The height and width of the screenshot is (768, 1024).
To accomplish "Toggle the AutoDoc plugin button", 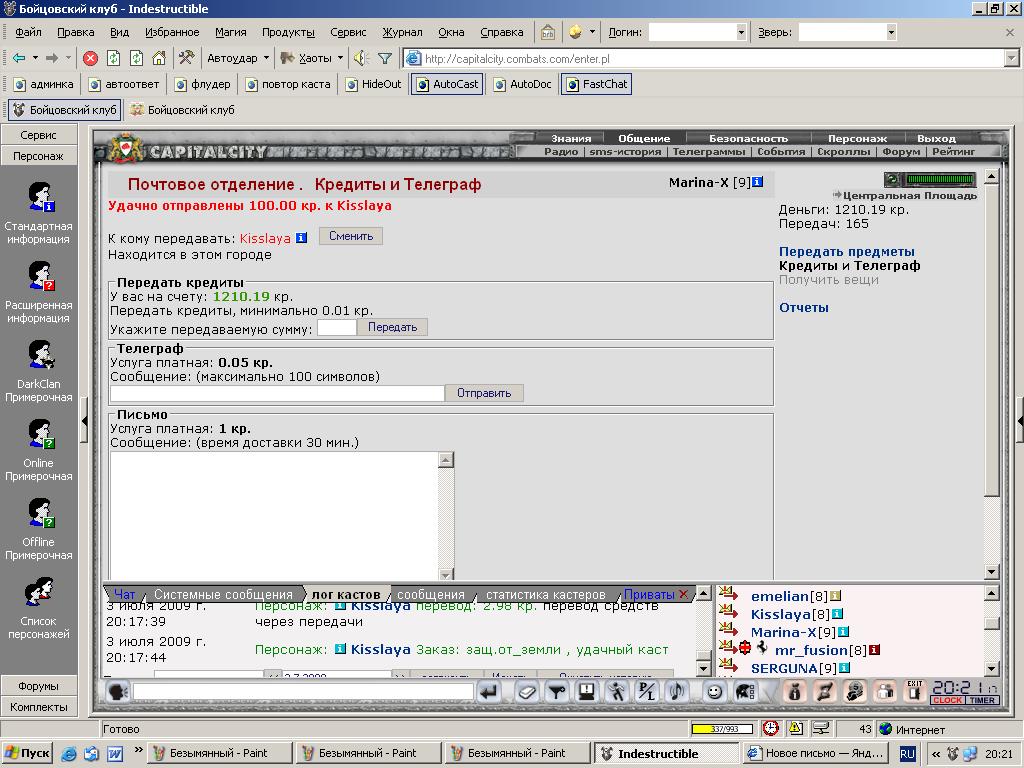I will coord(522,84).
